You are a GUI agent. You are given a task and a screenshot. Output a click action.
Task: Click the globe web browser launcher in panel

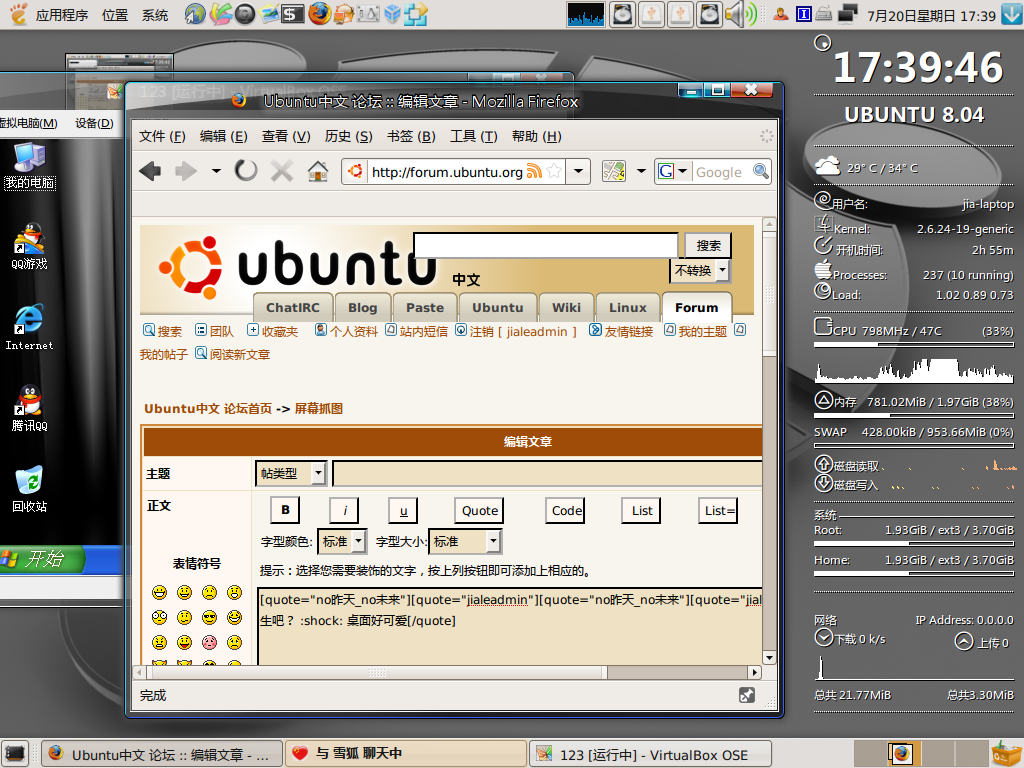tap(195, 14)
